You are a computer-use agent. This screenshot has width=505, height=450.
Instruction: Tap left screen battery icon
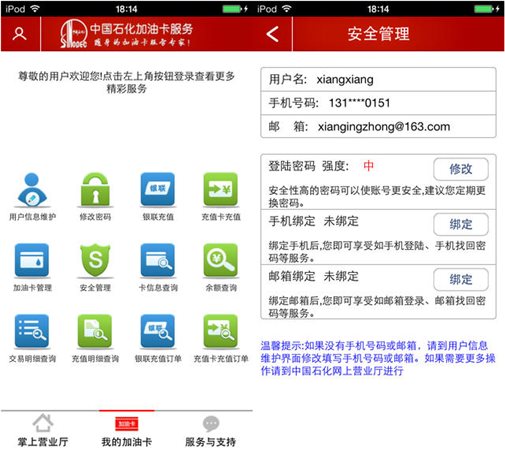point(232,9)
